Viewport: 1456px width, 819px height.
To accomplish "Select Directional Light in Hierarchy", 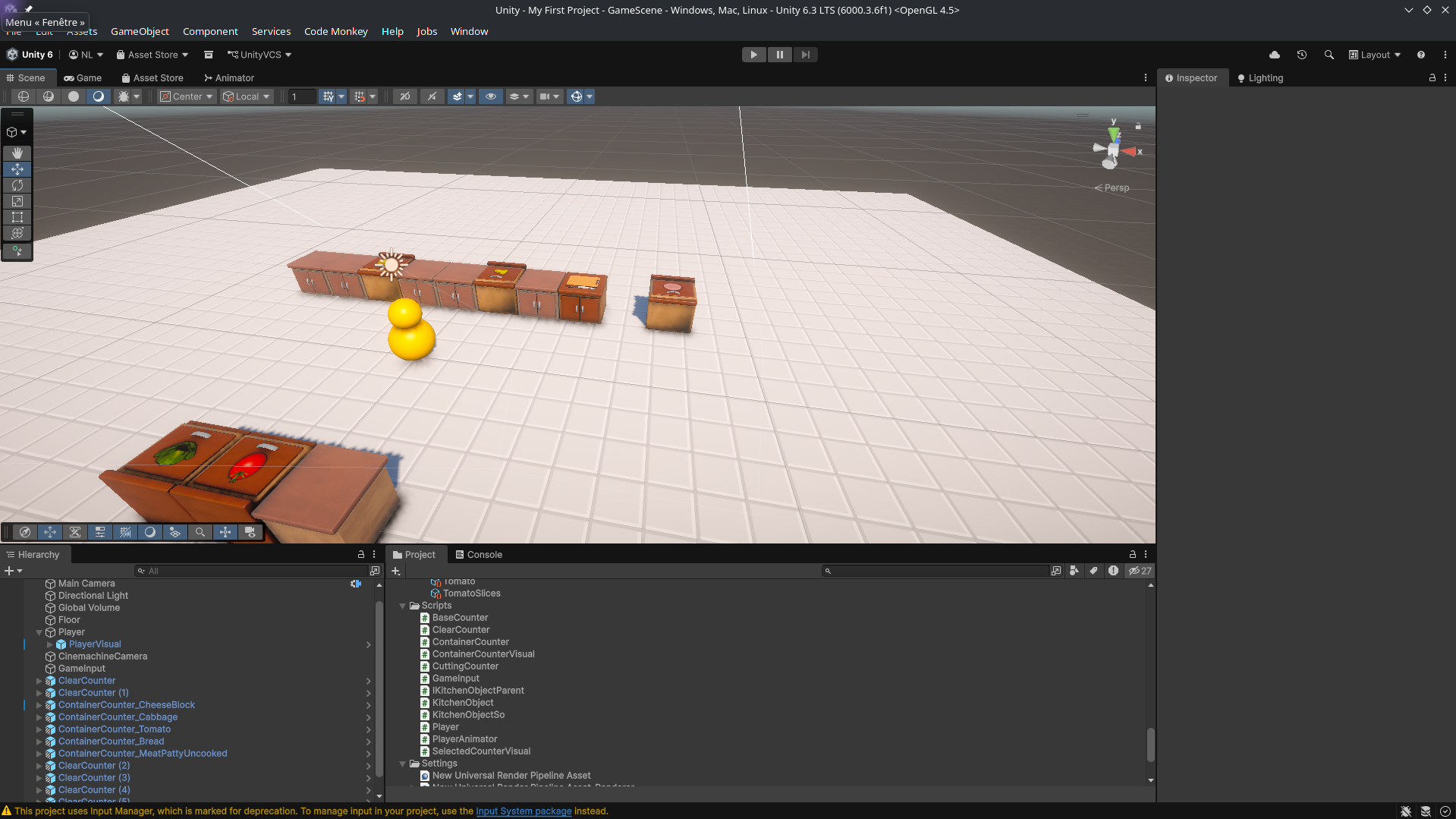I will pyautogui.click(x=93, y=596).
